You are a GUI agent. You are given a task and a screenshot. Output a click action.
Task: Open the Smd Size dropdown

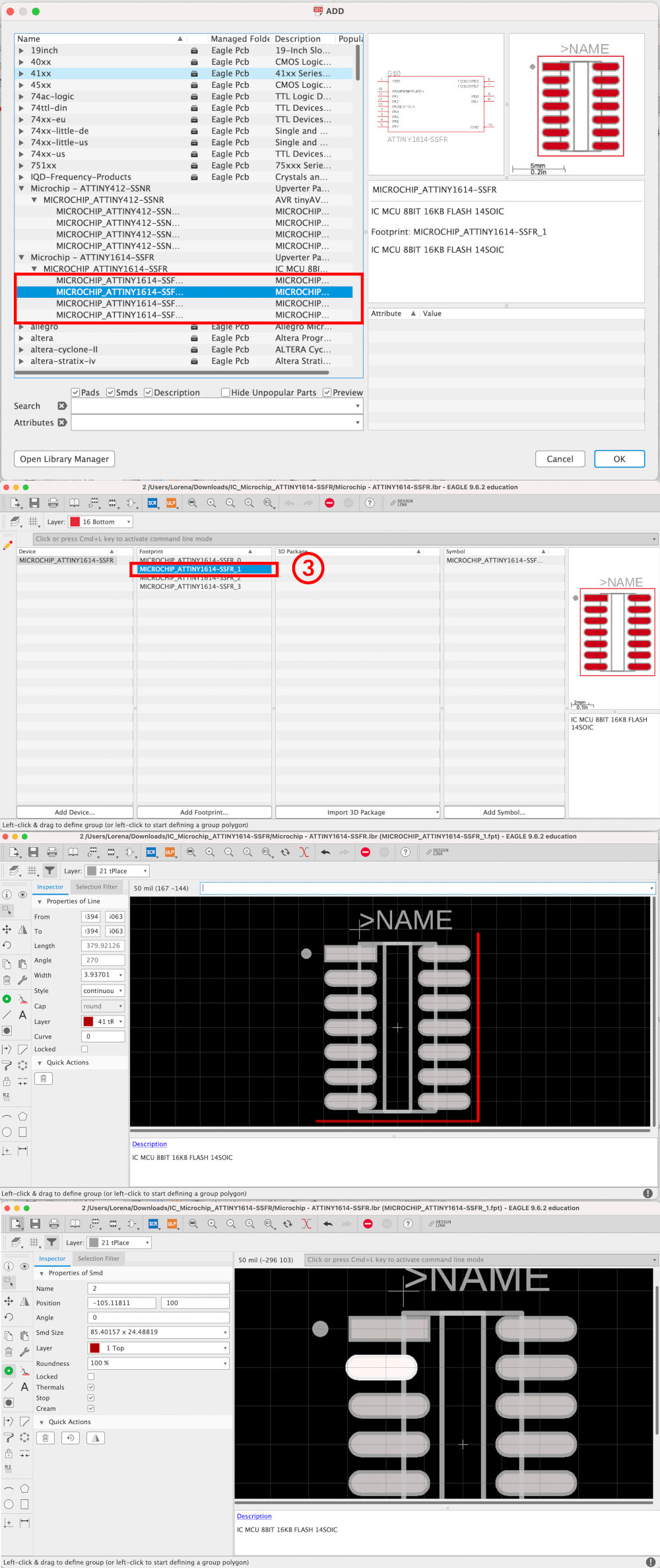pyautogui.click(x=158, y=1332)
